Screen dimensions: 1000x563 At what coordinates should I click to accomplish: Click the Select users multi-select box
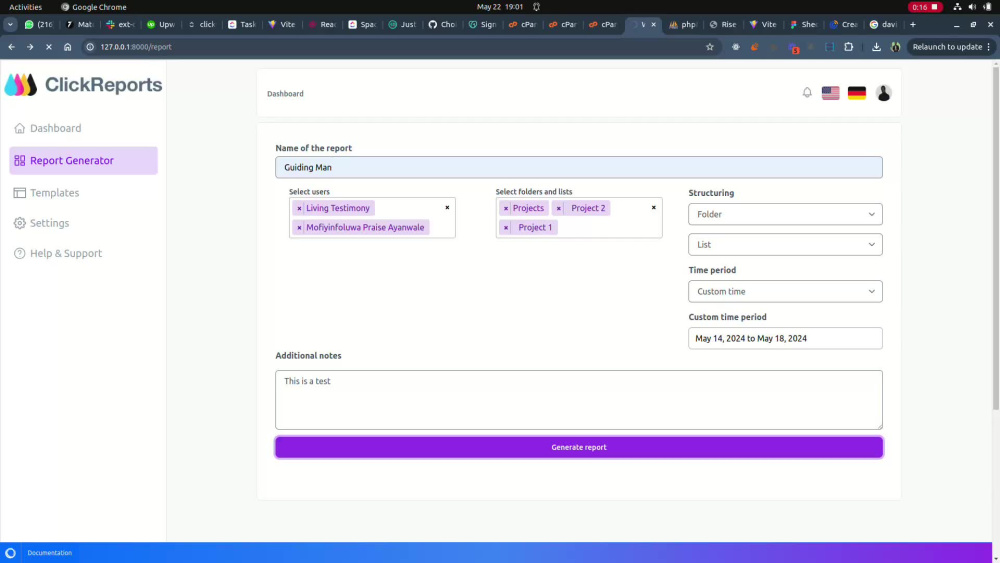coord(372,218)
